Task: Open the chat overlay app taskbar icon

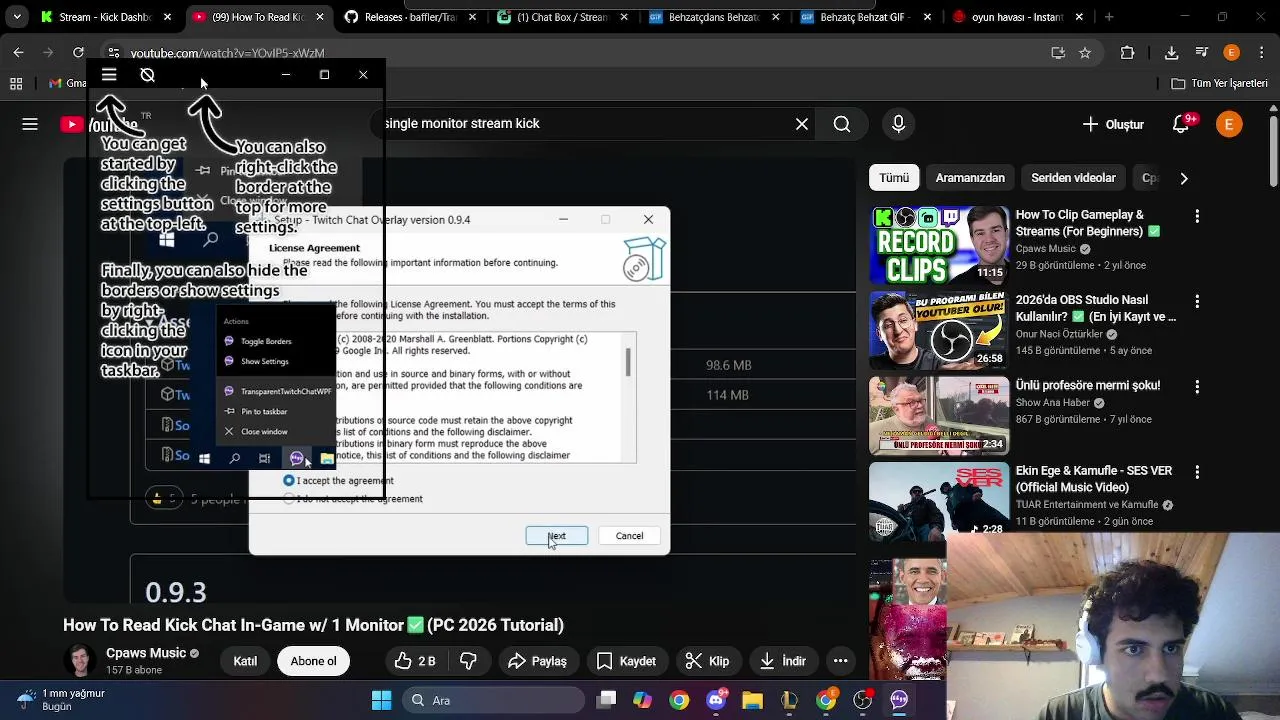Action: tap(899, 700)
